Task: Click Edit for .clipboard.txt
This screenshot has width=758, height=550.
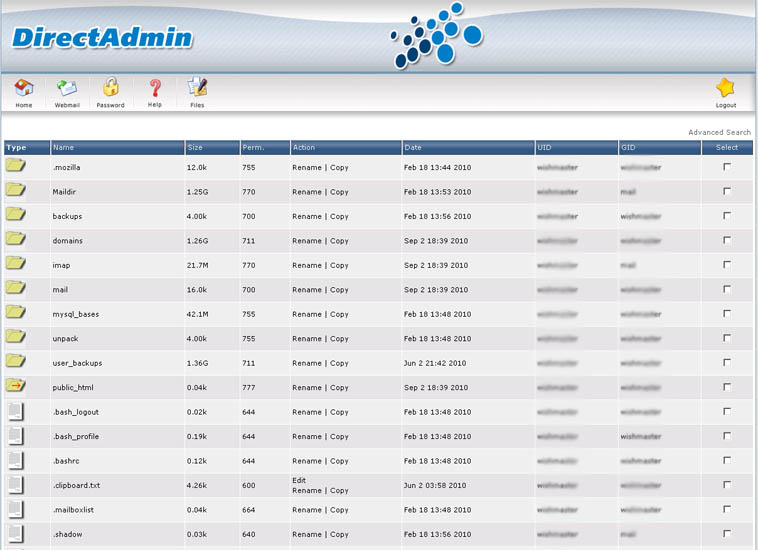Action: coord(299,480)
